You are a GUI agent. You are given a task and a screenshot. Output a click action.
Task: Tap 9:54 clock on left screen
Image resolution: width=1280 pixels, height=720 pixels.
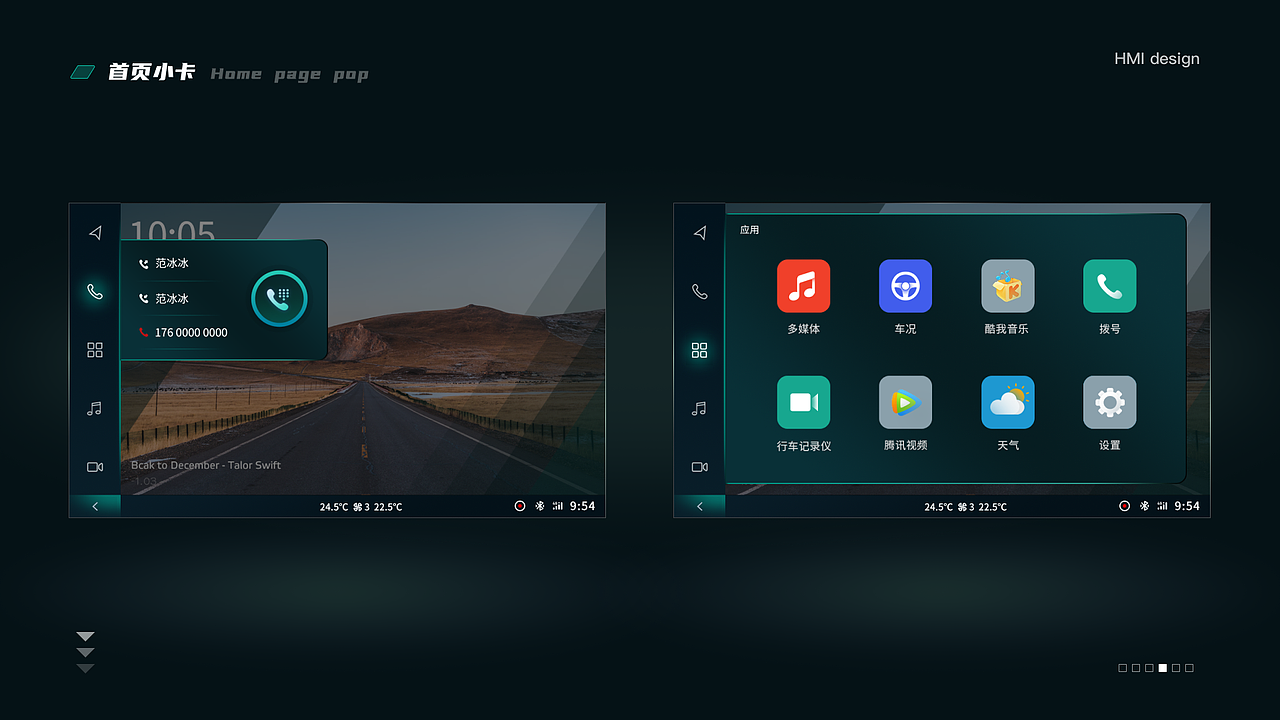click(x=582, y=506)
